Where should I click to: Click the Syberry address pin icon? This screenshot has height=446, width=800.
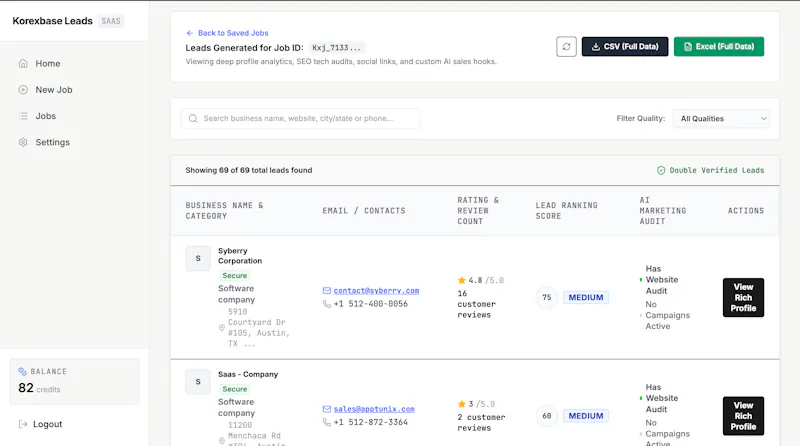pyautogui.click(x=222, y=328)
